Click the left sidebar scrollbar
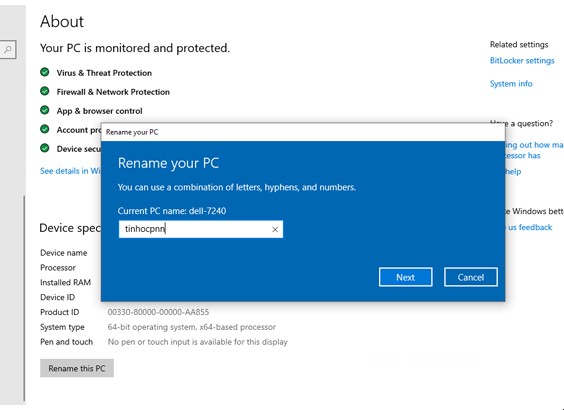 click(24, 299)
